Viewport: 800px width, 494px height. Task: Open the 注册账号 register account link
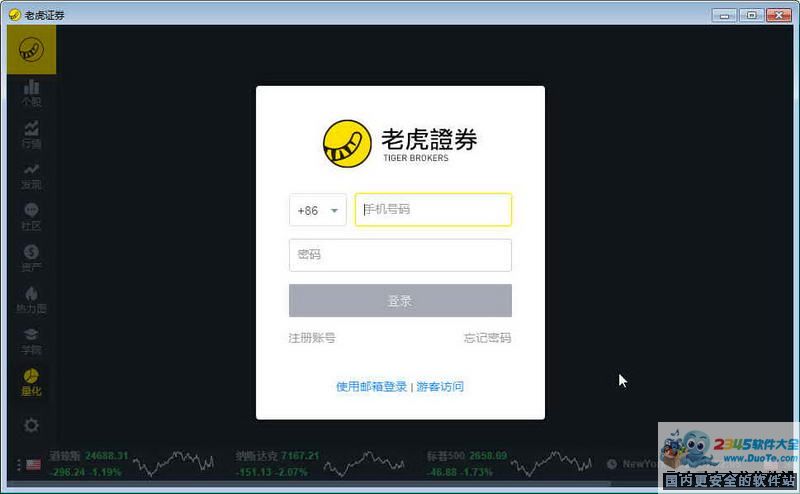[312, 338]
